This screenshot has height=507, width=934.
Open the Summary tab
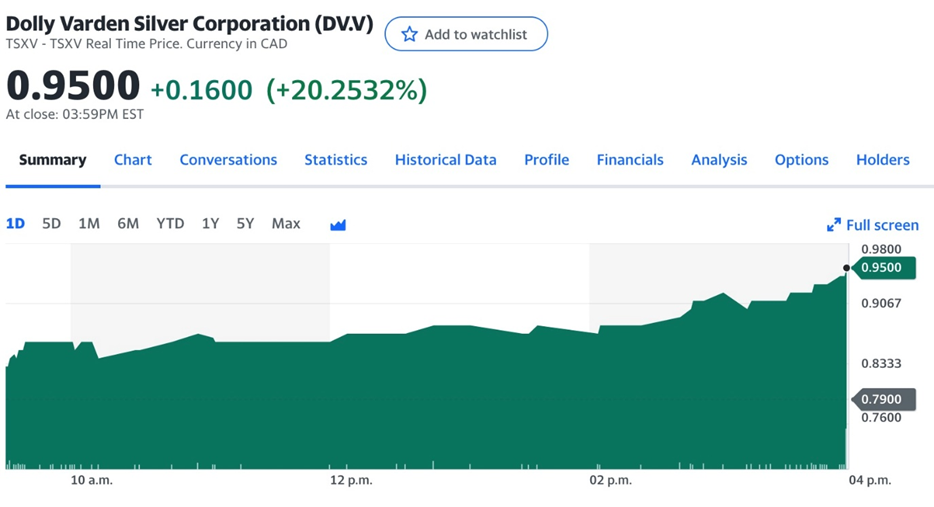pos(52,160)
